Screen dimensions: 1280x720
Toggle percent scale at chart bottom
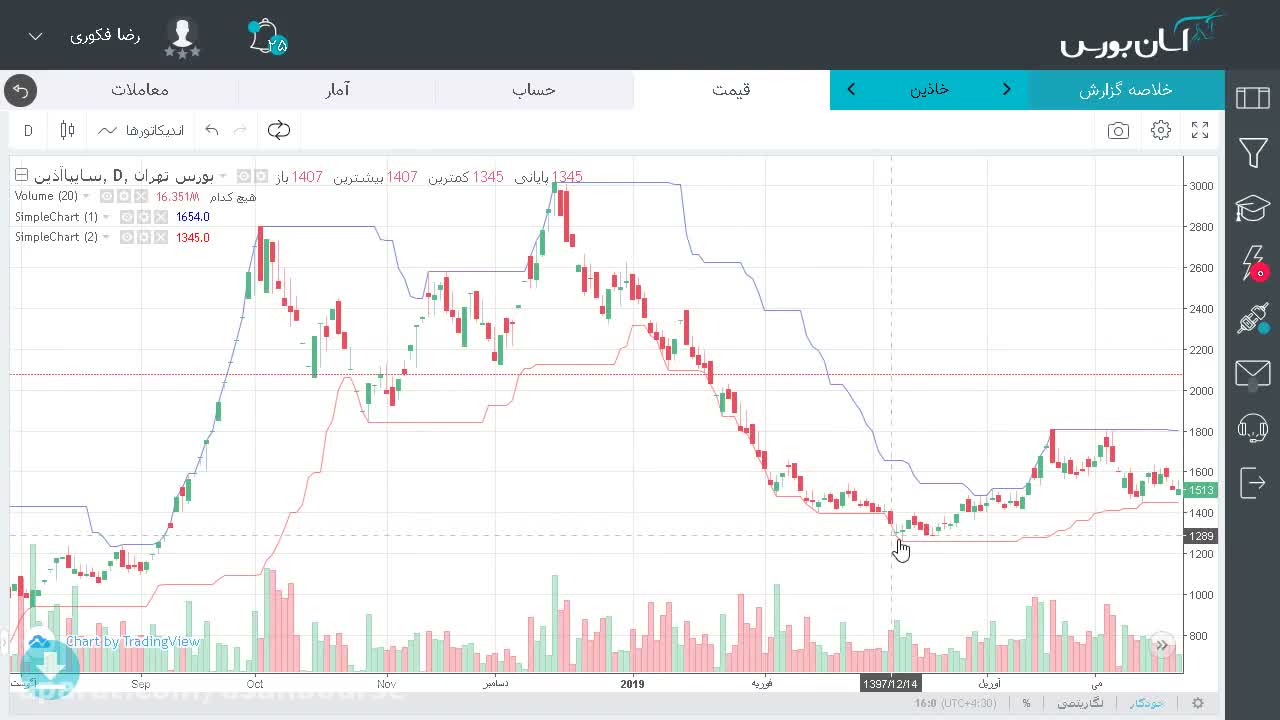[1026, 703]
